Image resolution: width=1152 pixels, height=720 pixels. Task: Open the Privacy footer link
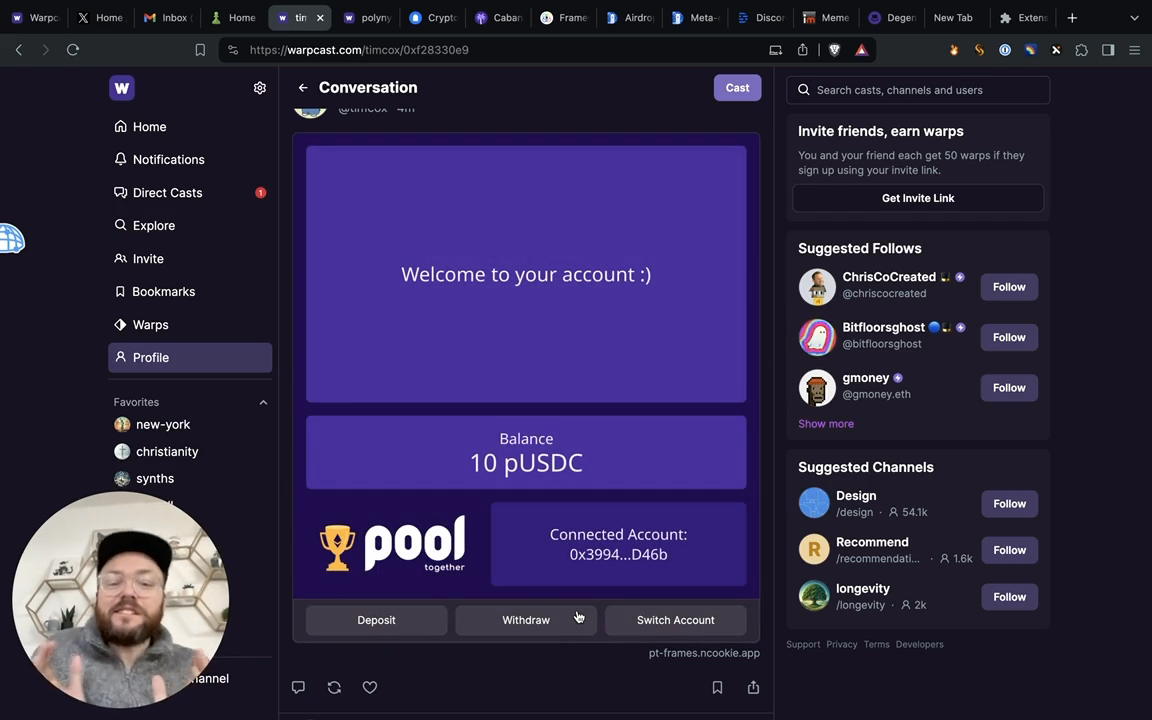[x=841, y=644]
